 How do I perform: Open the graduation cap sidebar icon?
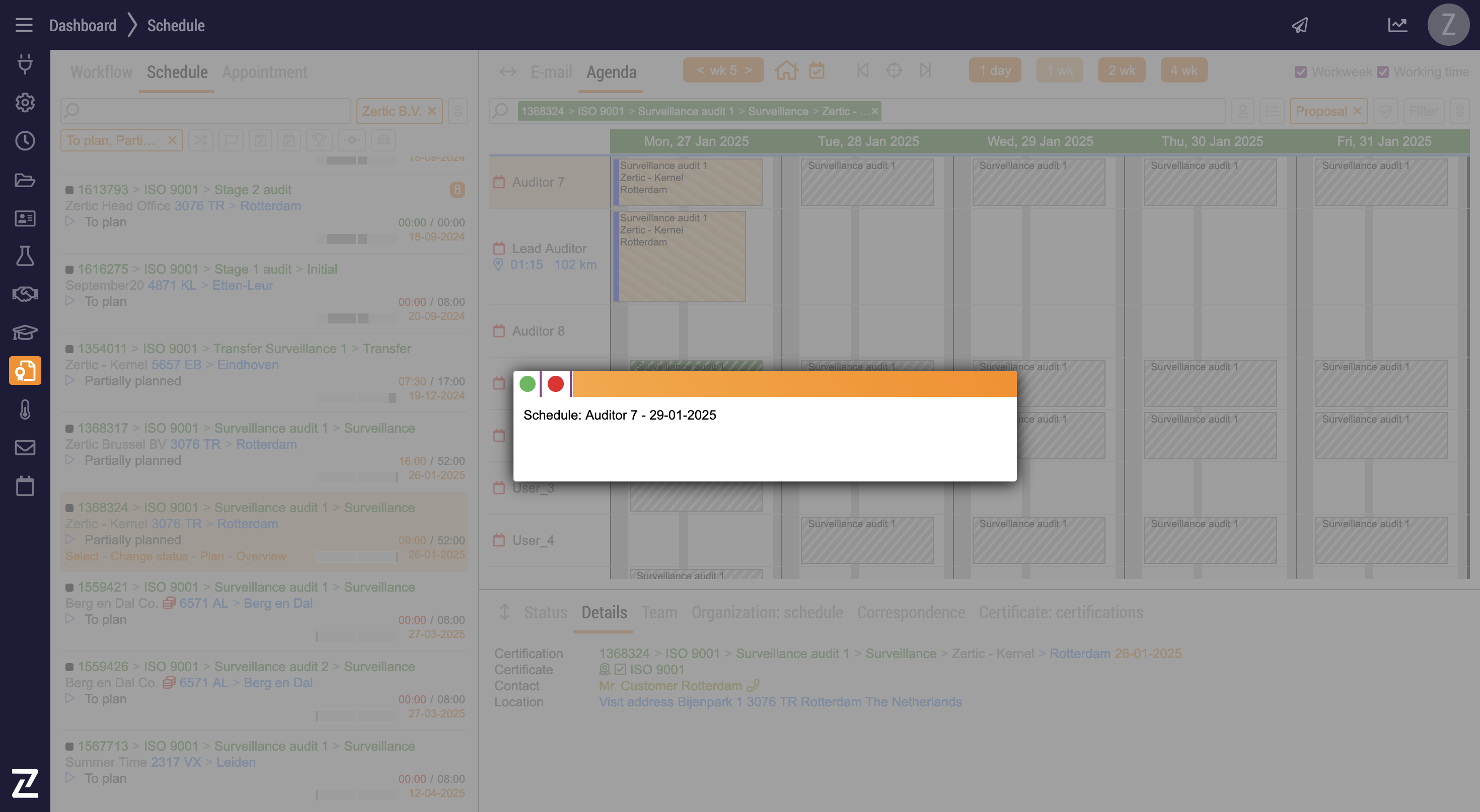pos(25,332)
